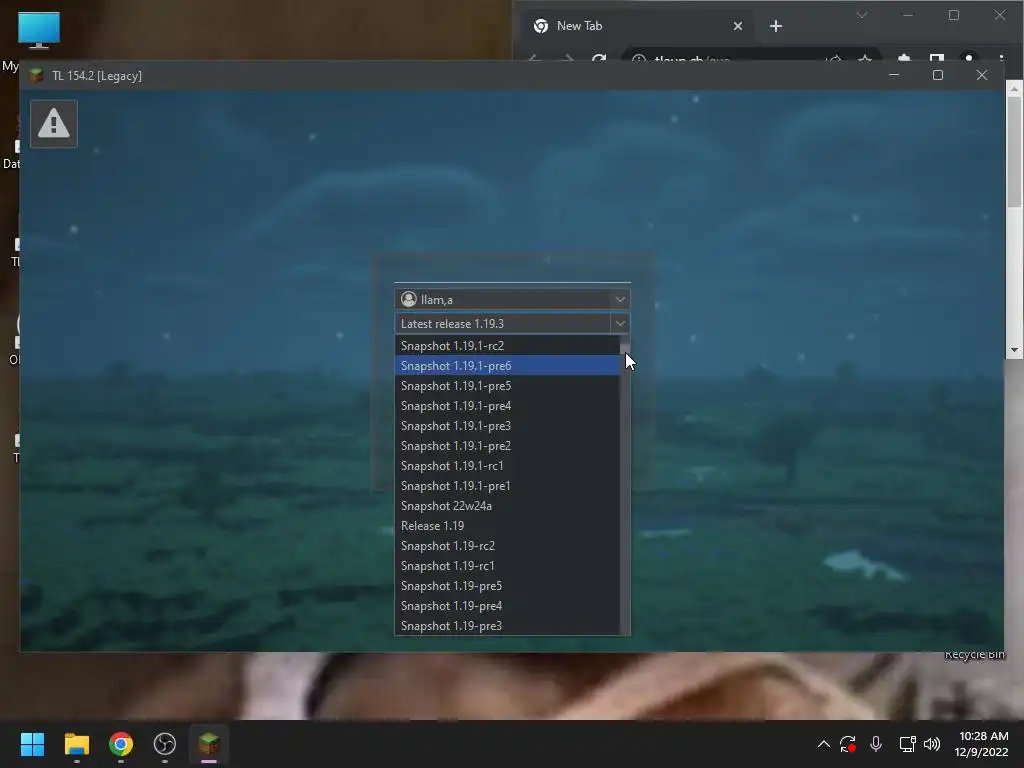Select Release 1.19 from version list
The height and width of the screenshot is (768, 1024).
(507, 526)
